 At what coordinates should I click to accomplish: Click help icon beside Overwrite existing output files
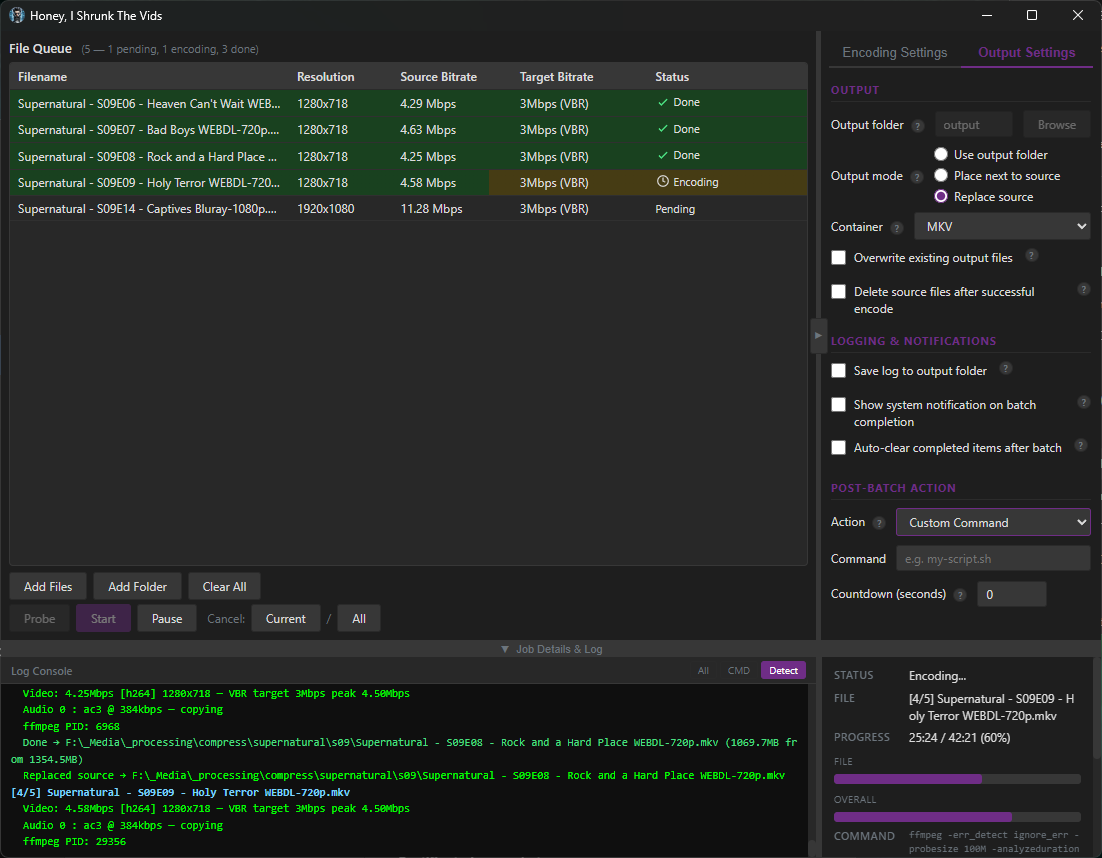click(x=1032, y=256)
